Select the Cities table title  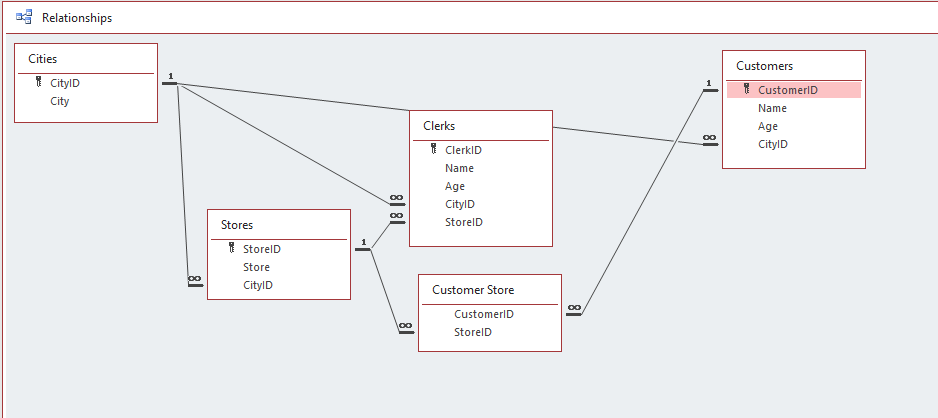42,59
